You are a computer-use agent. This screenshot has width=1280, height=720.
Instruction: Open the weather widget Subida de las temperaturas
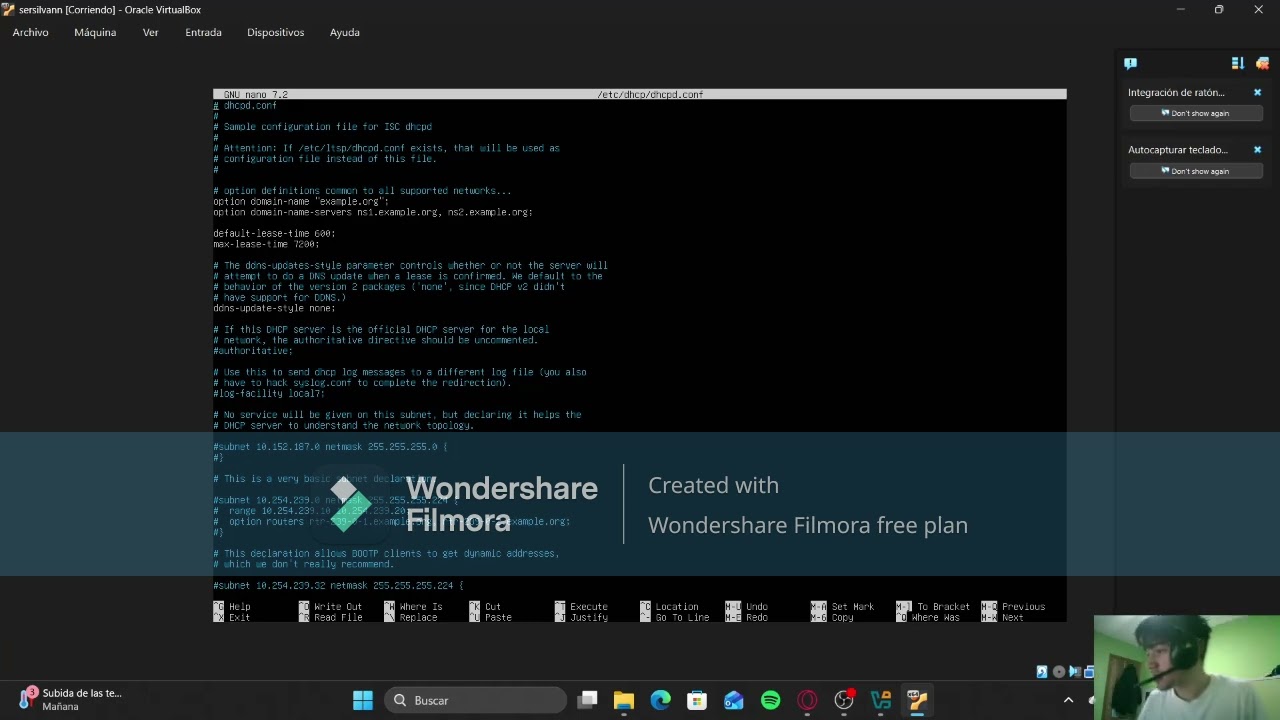click(x=72, y=699)
